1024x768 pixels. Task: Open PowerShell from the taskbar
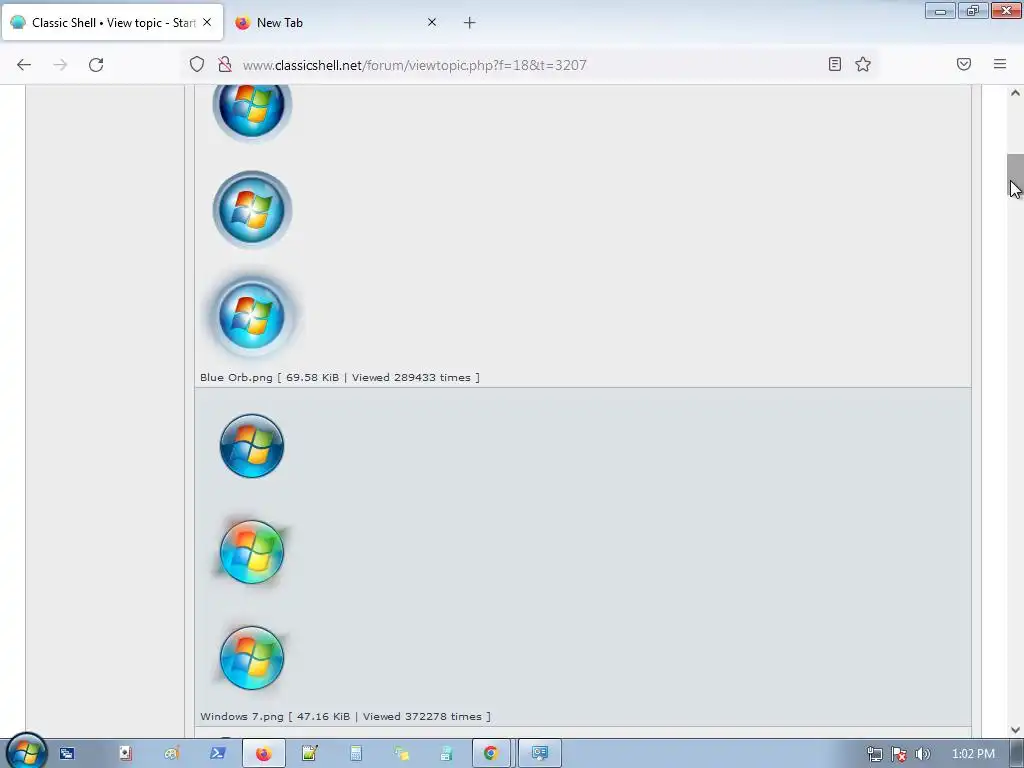coord(217,754)
